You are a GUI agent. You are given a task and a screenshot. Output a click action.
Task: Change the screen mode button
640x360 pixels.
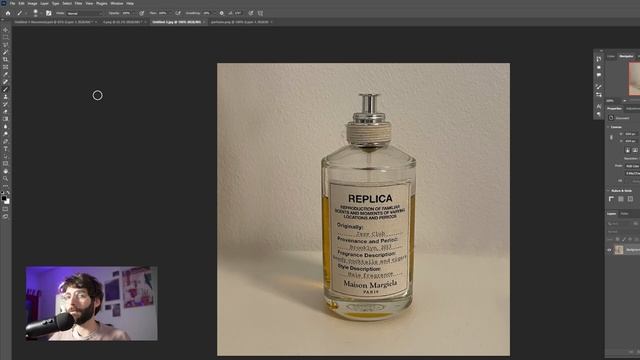(5, 216)
